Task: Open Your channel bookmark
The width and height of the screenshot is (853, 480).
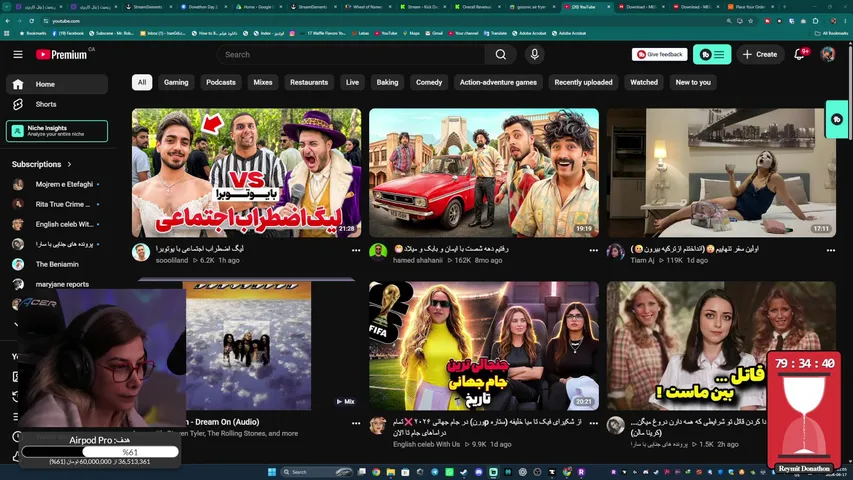Action: (x=463, y=33)
